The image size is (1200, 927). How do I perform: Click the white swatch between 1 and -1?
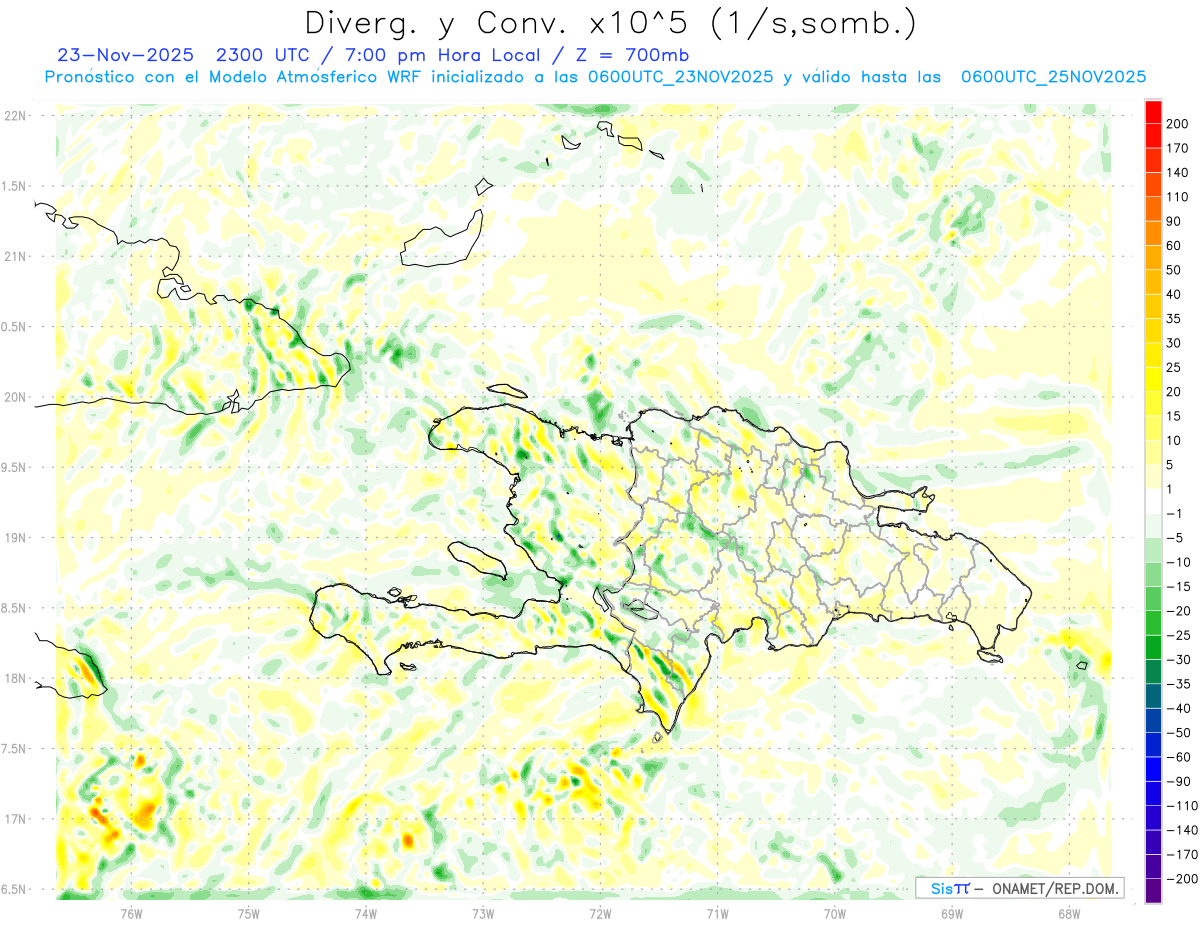click(1153, 502)
